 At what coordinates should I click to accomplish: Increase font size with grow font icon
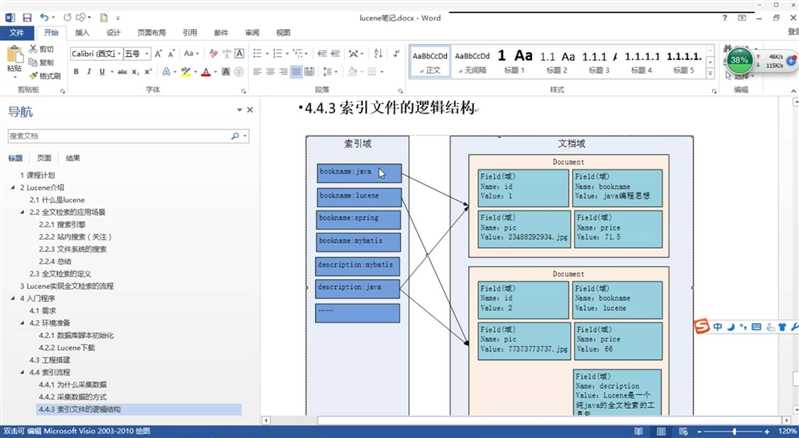pyautogui.click(x=158, y=53)
